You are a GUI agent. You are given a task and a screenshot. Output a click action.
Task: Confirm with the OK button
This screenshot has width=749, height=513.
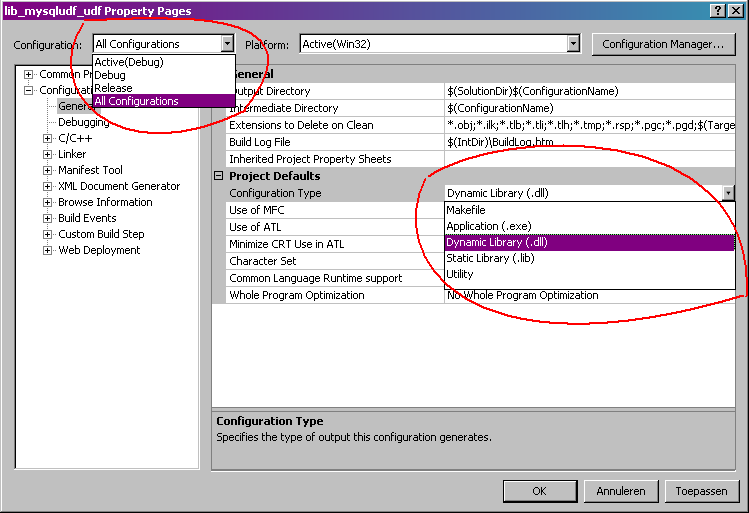point(540,491)
